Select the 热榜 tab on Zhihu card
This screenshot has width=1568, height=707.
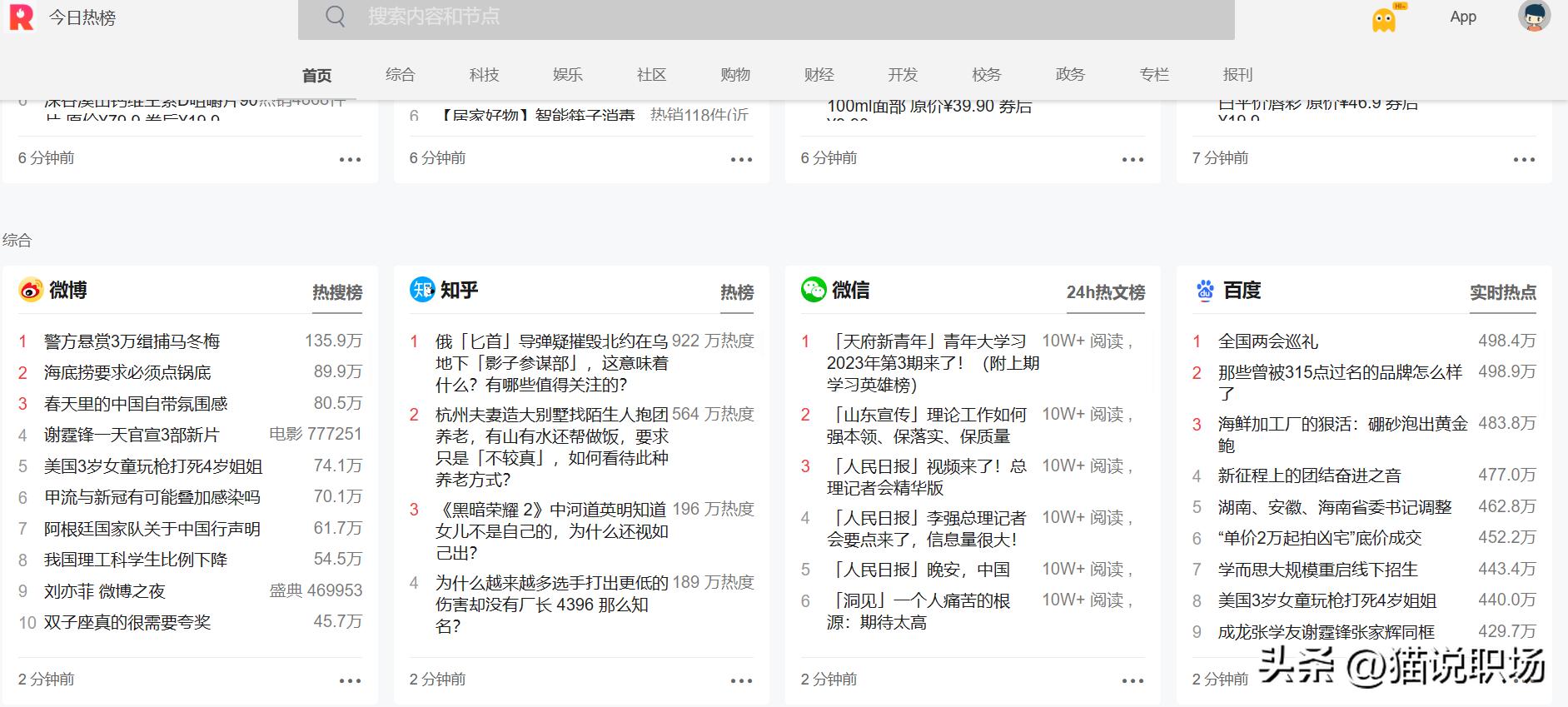tap(737, 292)
